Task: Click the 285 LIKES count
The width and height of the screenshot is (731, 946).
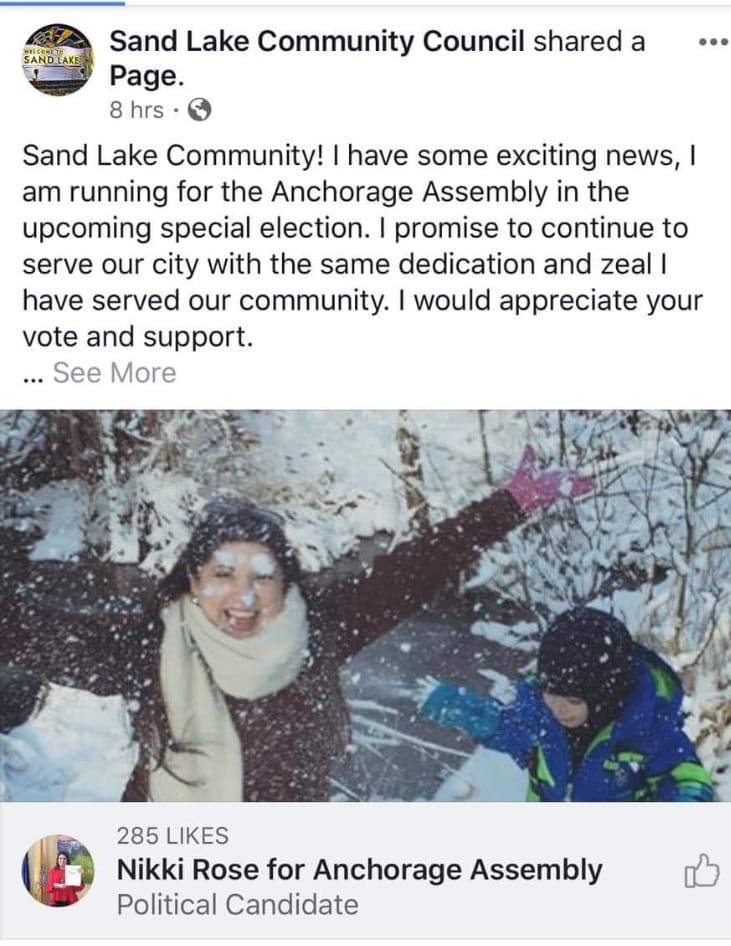Action: pos(172,836)
